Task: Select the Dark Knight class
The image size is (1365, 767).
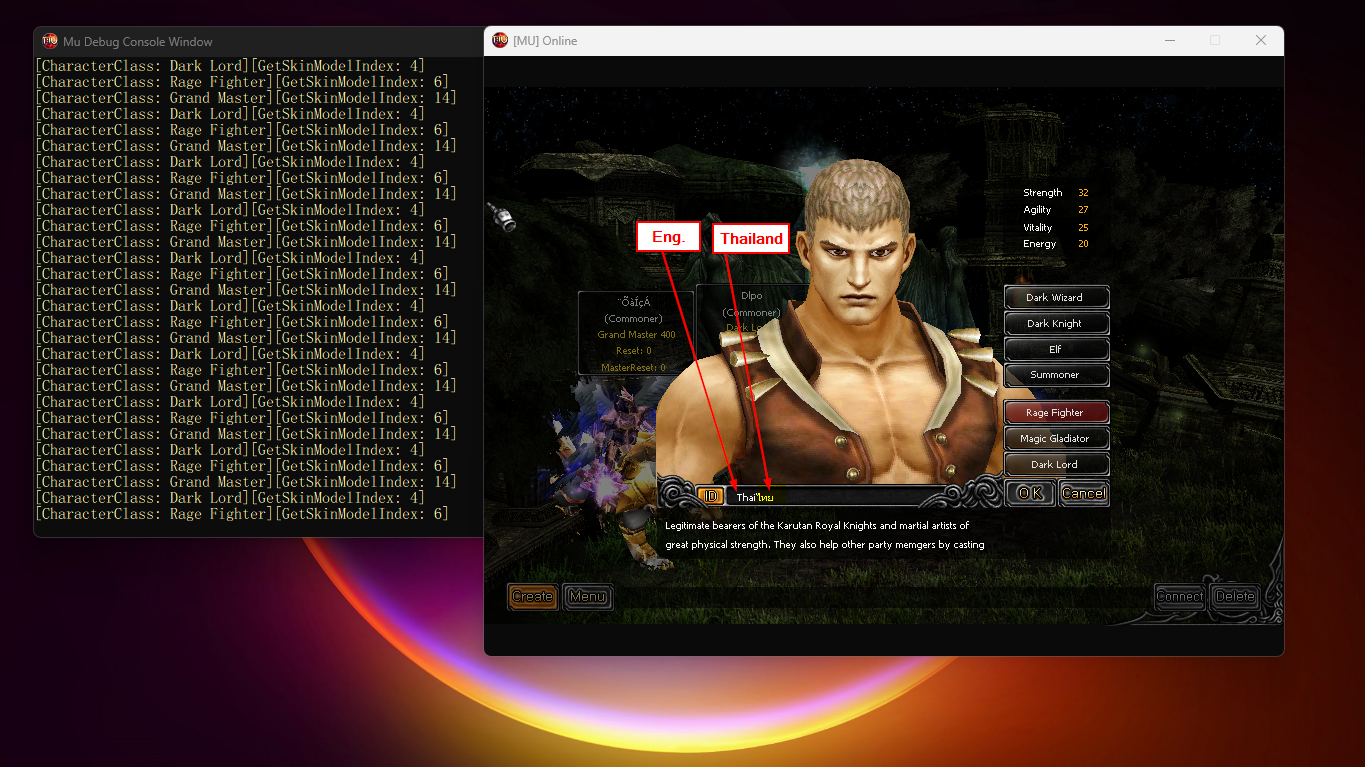Action: pos(1056,324)
